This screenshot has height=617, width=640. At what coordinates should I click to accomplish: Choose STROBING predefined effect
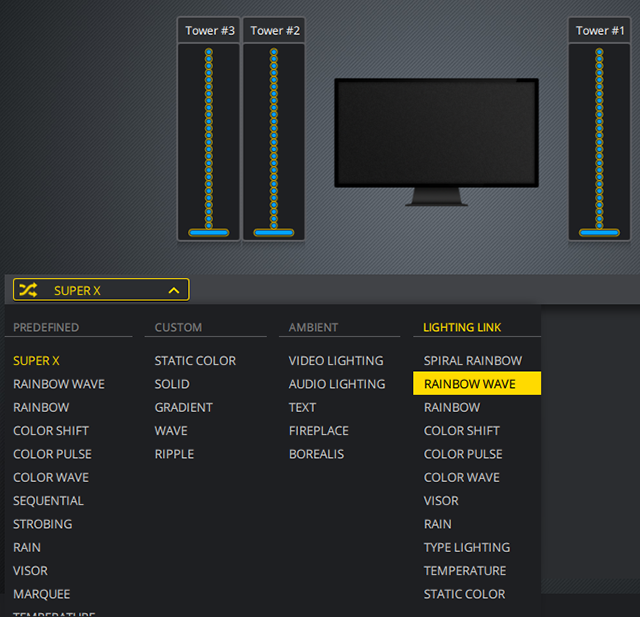click(x=42, y=524)
